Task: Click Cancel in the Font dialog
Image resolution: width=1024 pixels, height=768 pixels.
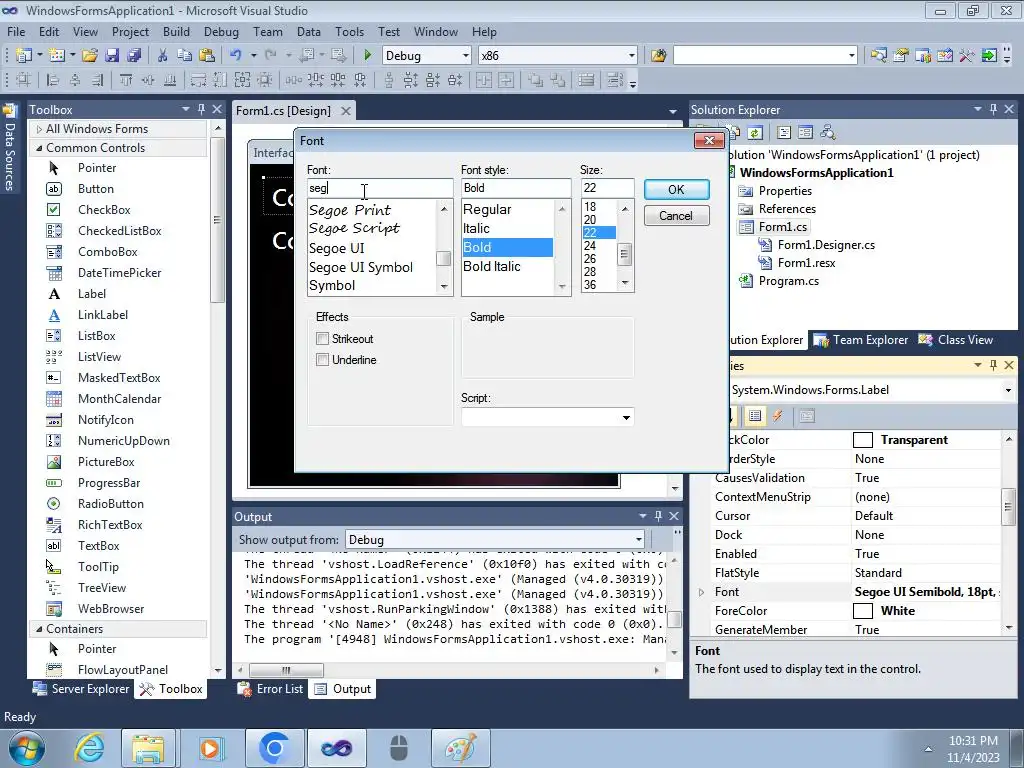Action: (x=677, y=216)
